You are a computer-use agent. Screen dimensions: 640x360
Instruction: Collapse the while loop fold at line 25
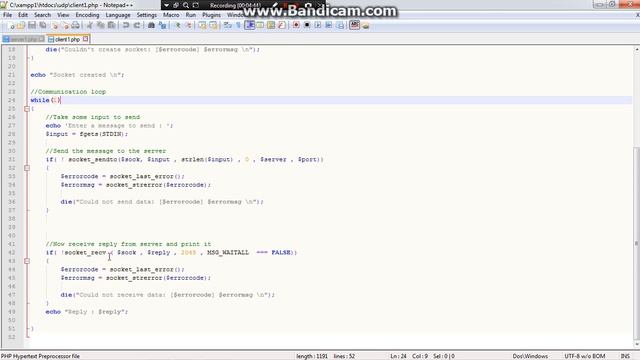tap(27, 109)
